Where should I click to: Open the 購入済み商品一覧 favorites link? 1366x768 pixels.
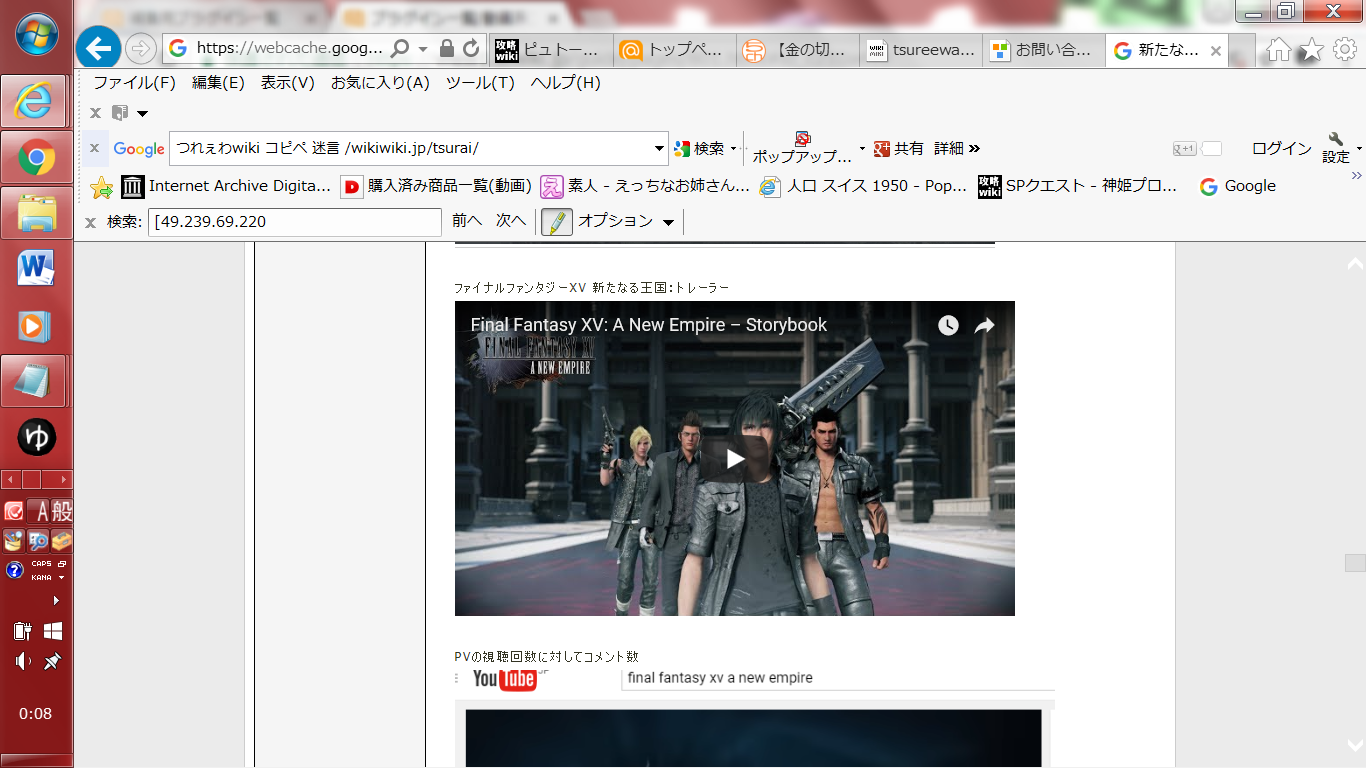click(x=437, y=187)
